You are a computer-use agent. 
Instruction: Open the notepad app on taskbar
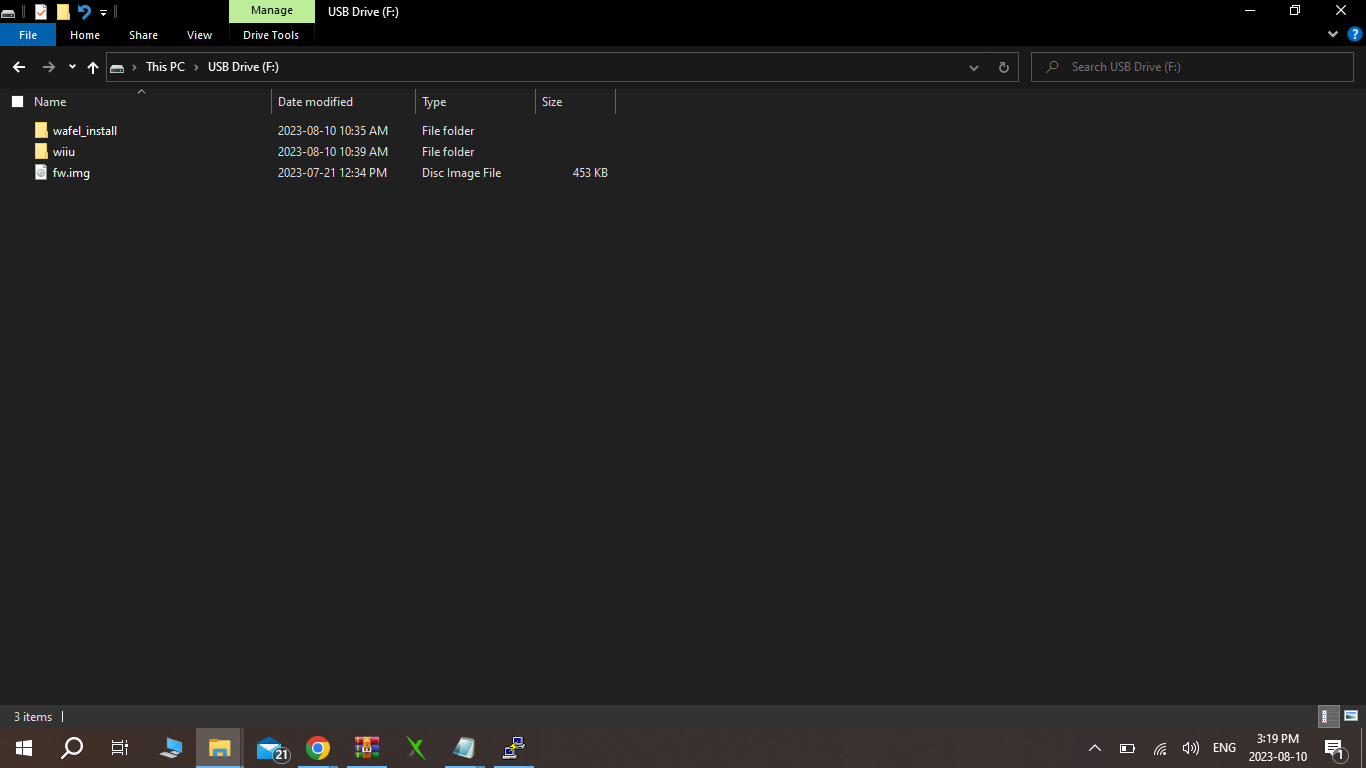pyautogui.click(x=465, y=748)
